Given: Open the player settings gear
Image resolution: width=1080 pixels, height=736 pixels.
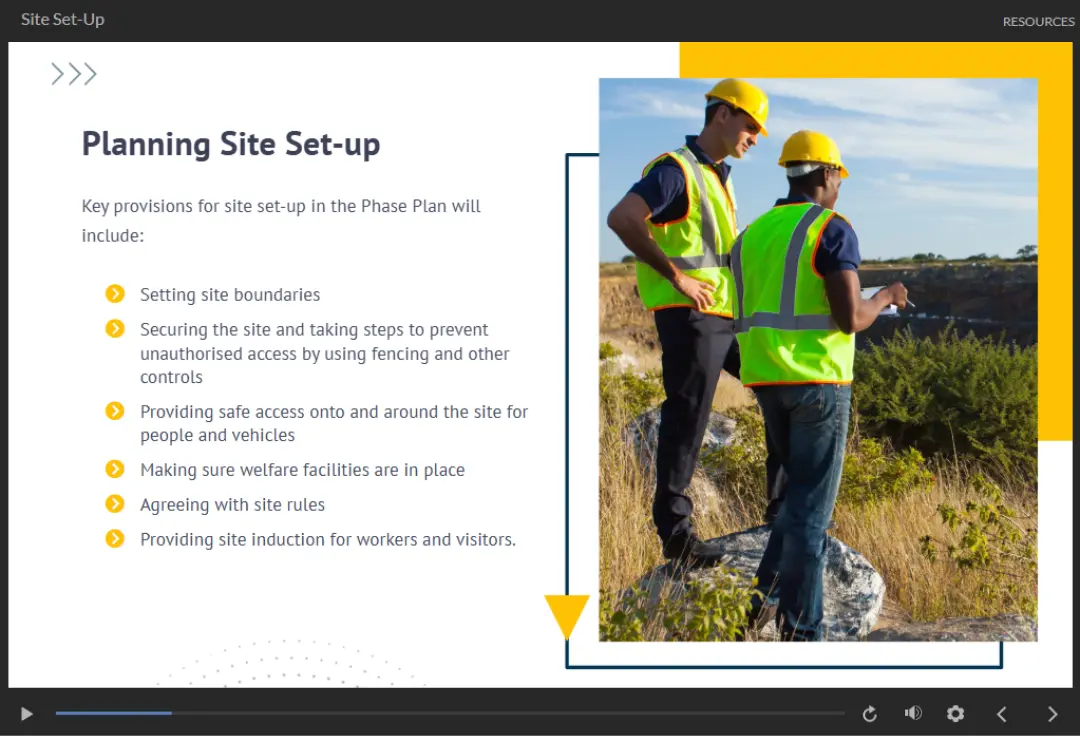Looking at the screenshot, I should click(x=955, y=713).
